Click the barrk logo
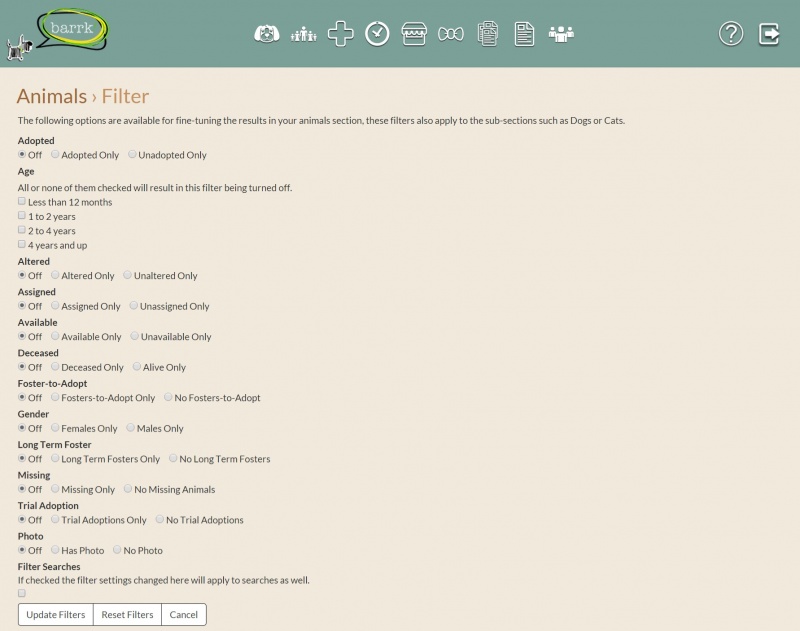Image resolution: width=800 pixels, height=631 pixels. pos(57,33)
